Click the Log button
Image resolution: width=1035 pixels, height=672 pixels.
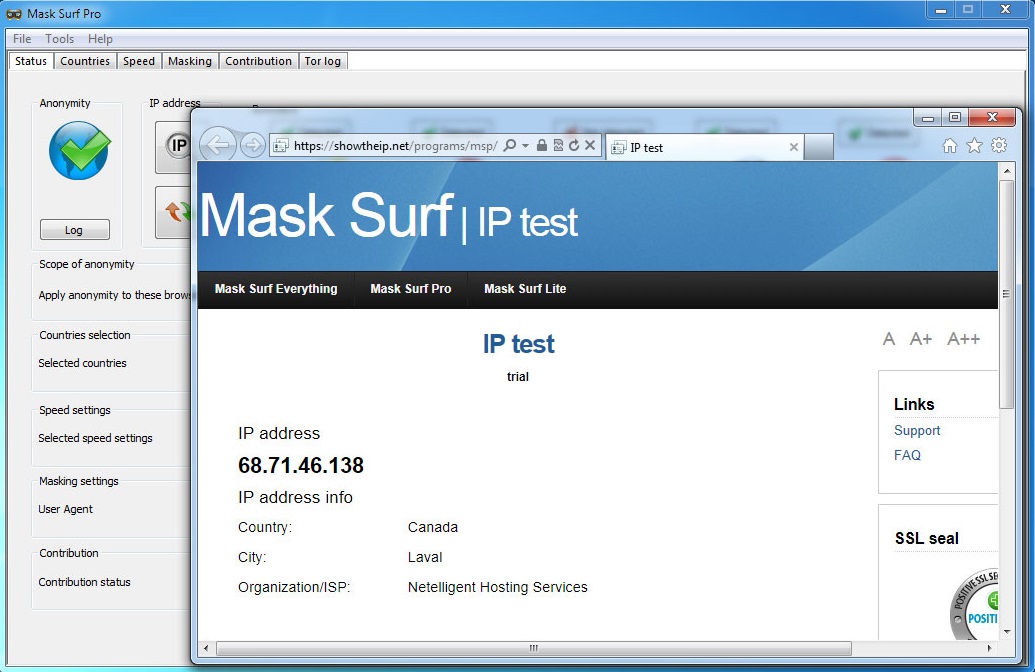click(x=75, y=230)
